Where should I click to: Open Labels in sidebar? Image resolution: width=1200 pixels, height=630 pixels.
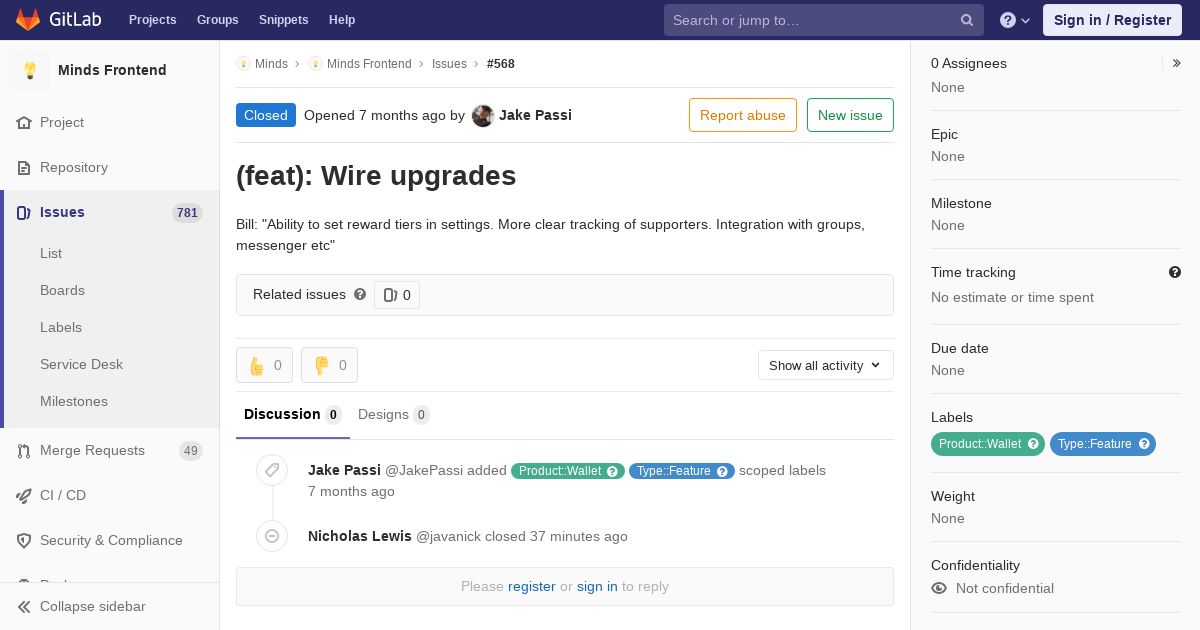pos(61,328)
